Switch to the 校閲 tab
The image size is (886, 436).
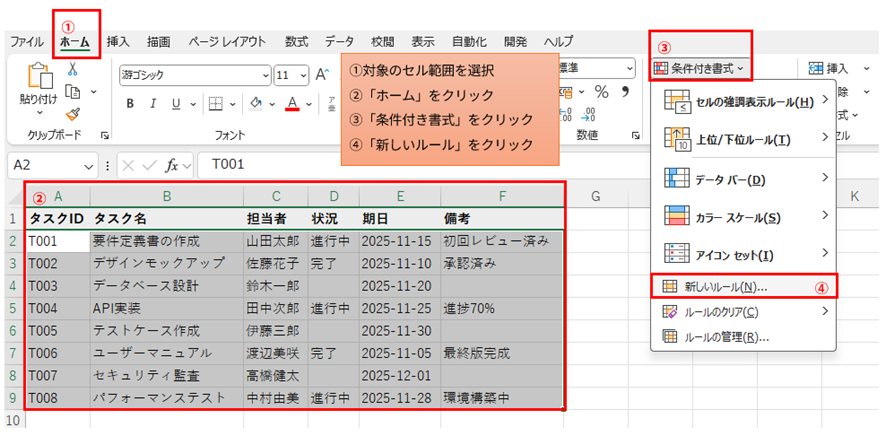point(383,42)
